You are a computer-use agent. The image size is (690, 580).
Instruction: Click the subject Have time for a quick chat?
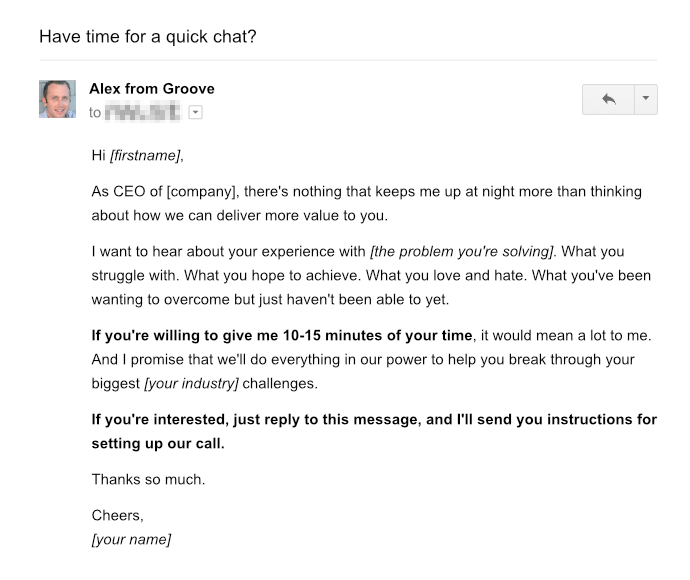click(x=149, y=37)
